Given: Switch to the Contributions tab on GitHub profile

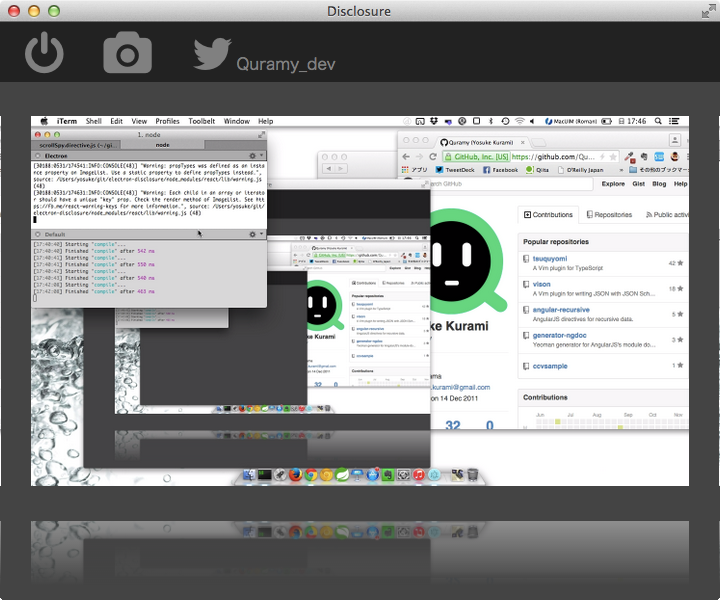Looking at the screenshot, I should coord(548,214).
